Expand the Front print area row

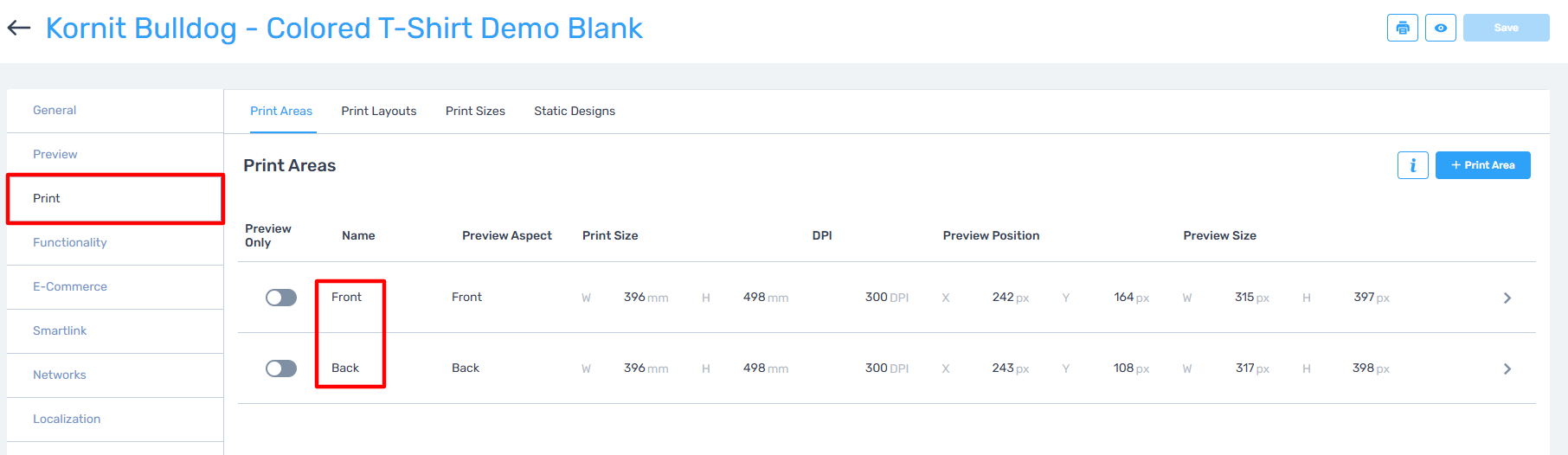[x=1507, y=298]
